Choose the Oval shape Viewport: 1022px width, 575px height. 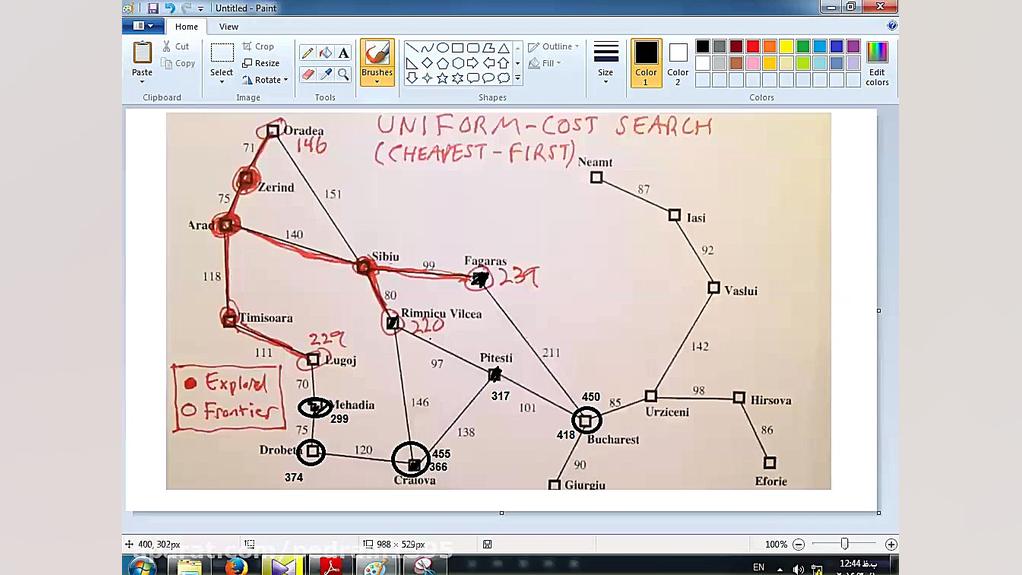[443, 48]
